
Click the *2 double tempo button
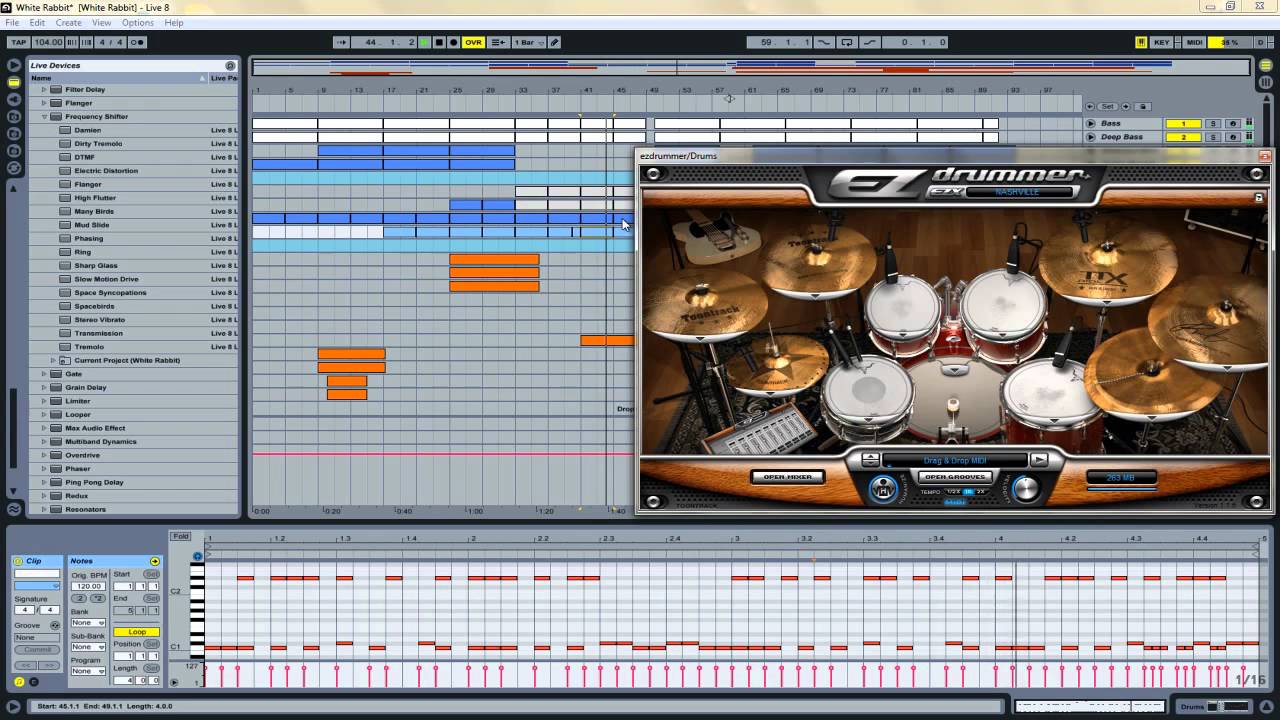click(x=98, y=598)
